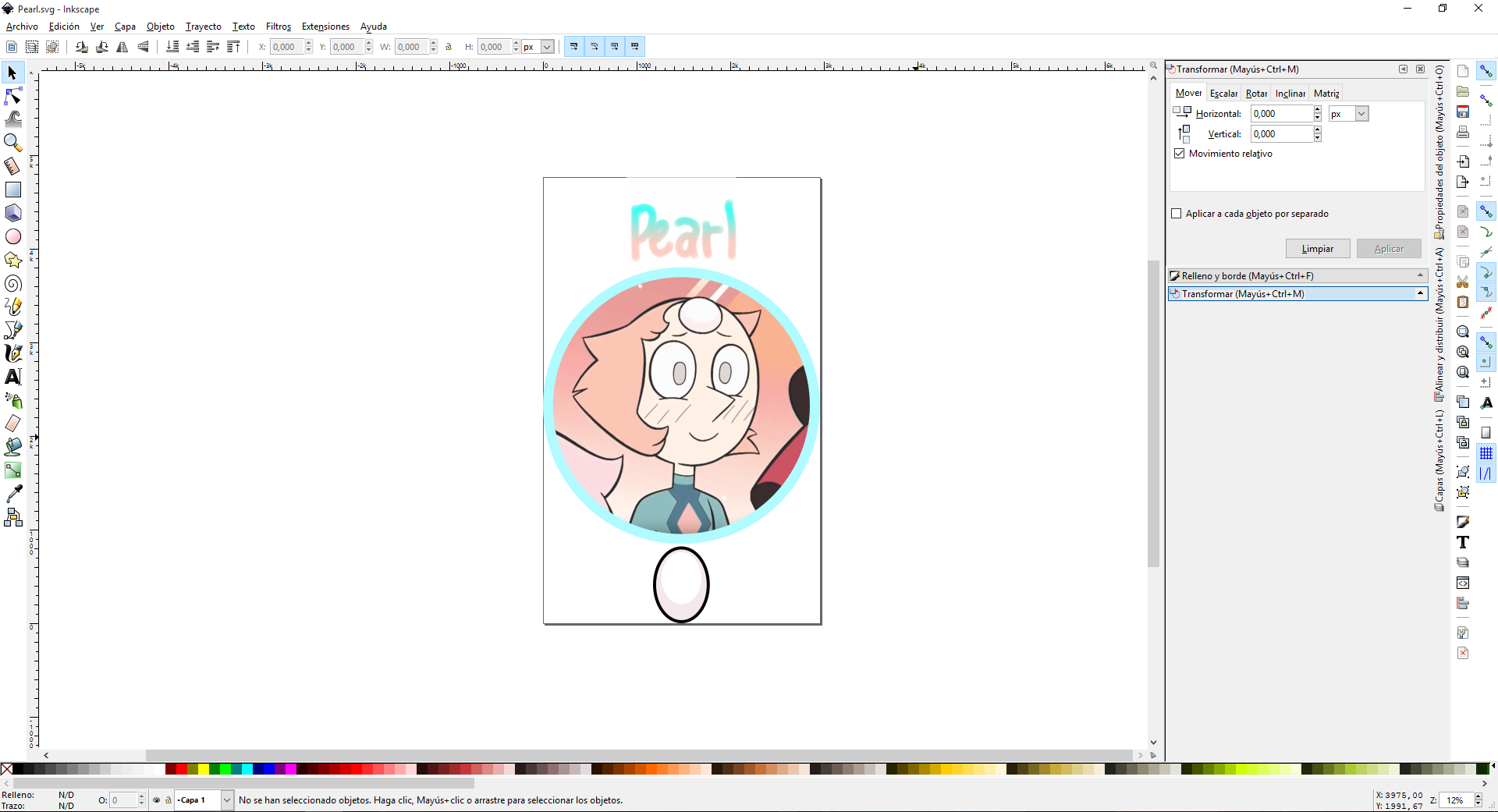1498x812 pixels.
Task: Select the Star polygon tool
Action: (12, 260)
